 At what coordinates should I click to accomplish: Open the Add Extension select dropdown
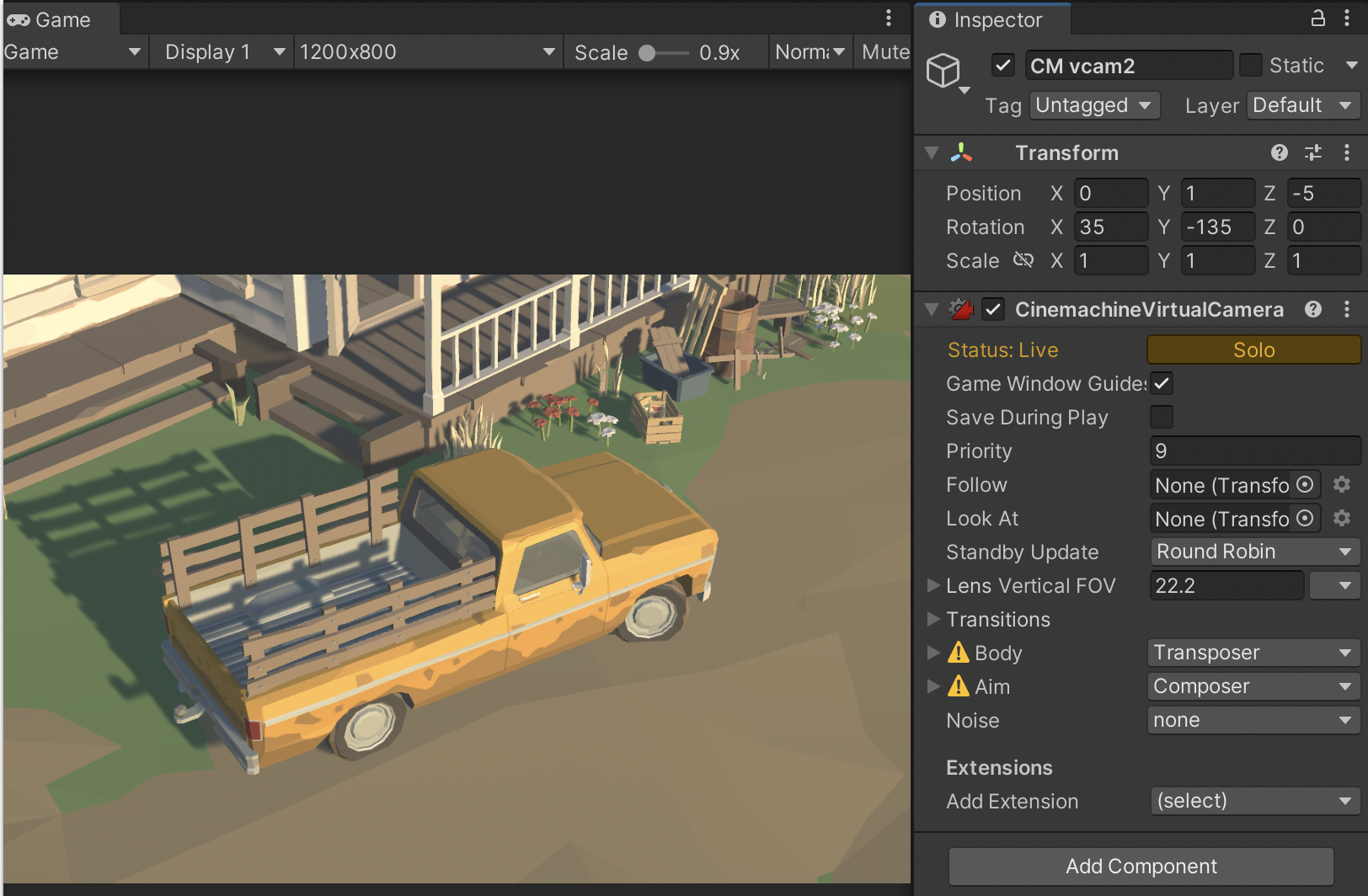[x=1254, y=801]
